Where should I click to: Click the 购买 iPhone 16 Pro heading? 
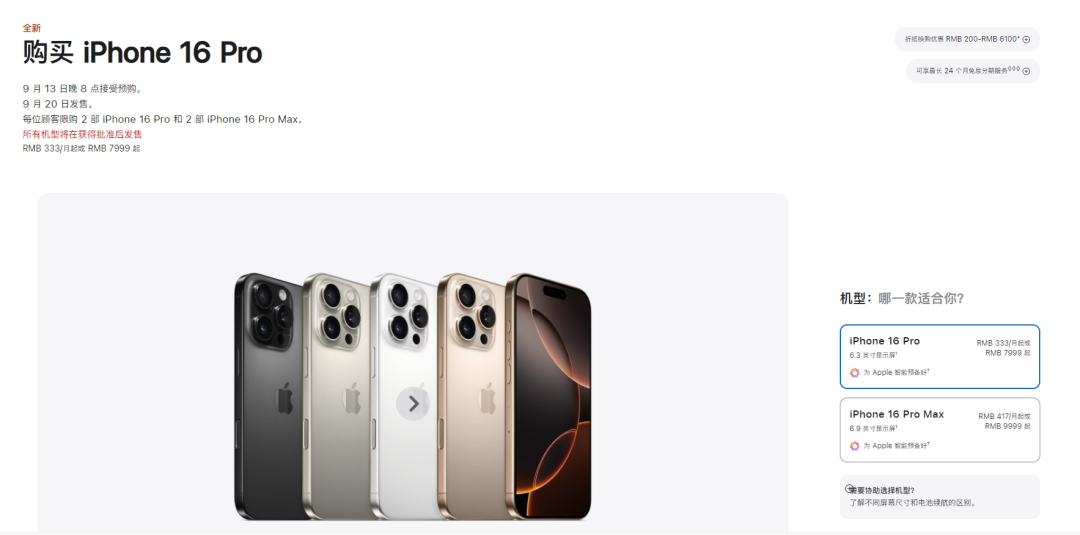(143, 52)
